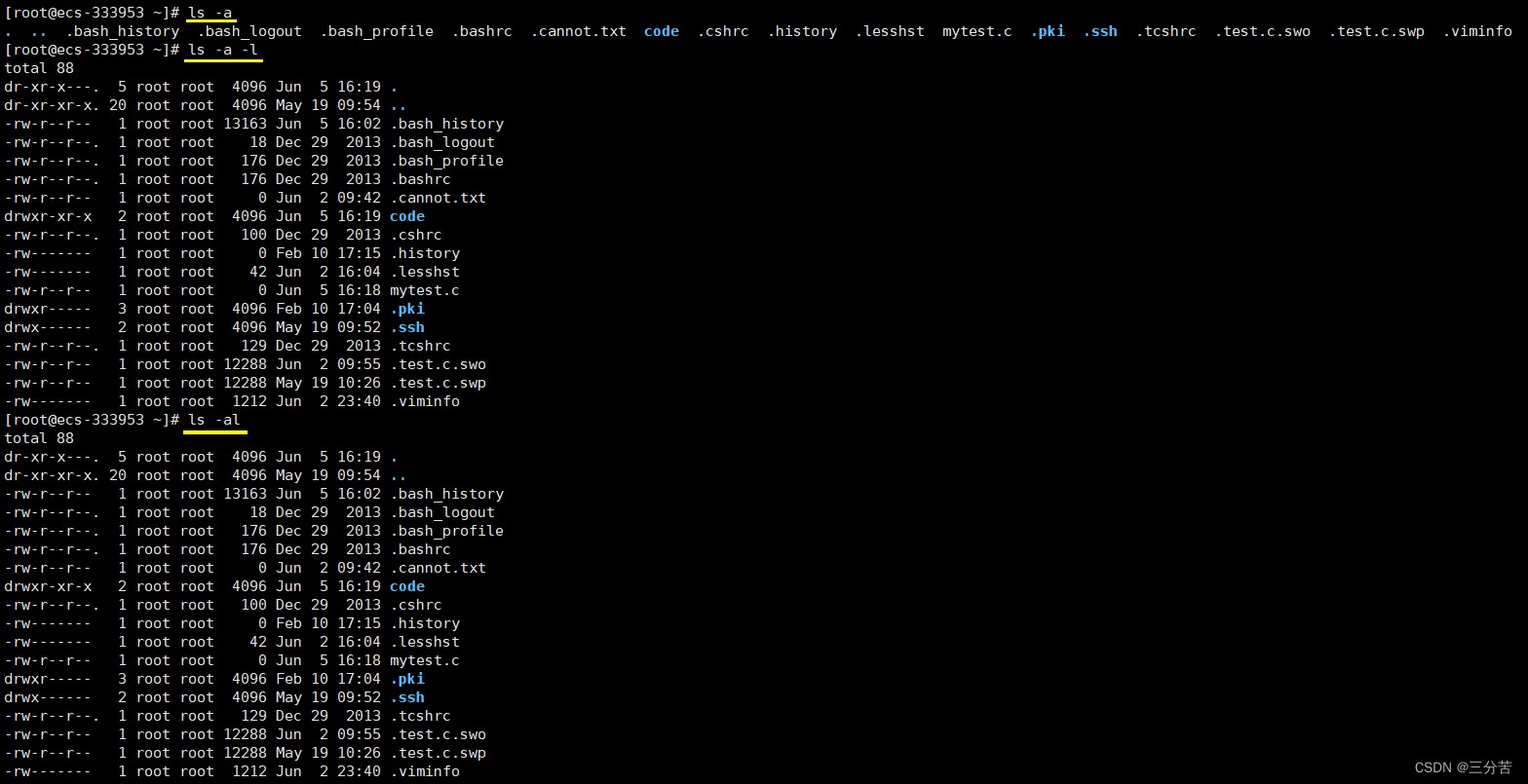Click size '13163' in the 'ls -a -l' listing
Screen dimensions: 1528x784
(245, 124)
